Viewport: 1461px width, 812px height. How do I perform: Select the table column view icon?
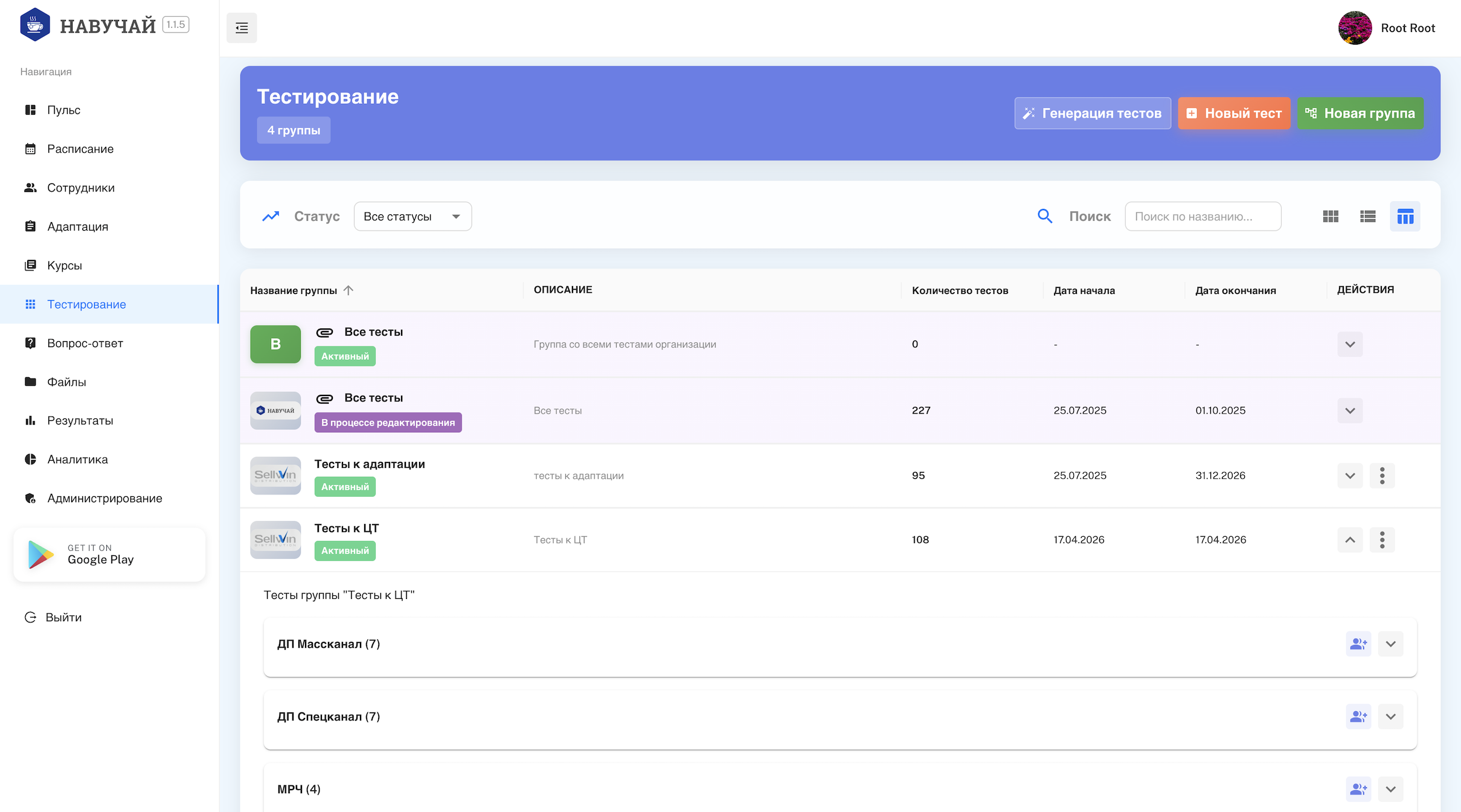(x=1405, y=216)
